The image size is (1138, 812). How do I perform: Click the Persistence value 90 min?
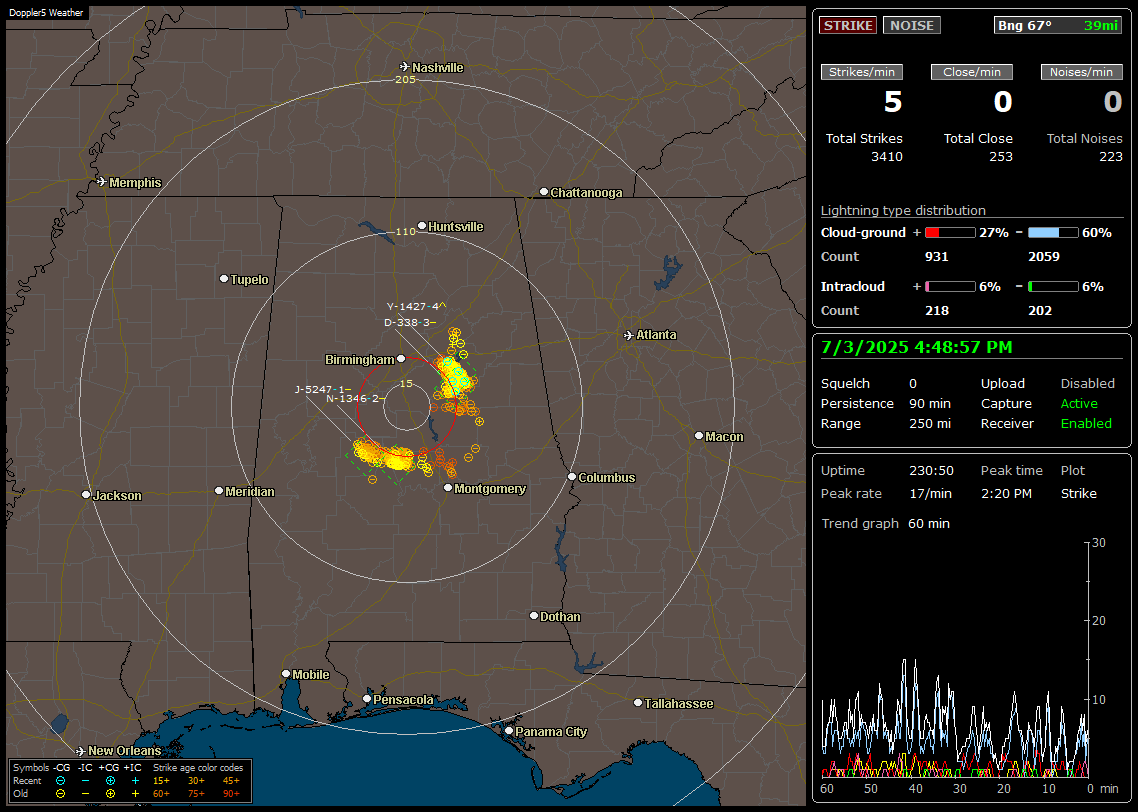pyautogui.click(x=930, y=403)
